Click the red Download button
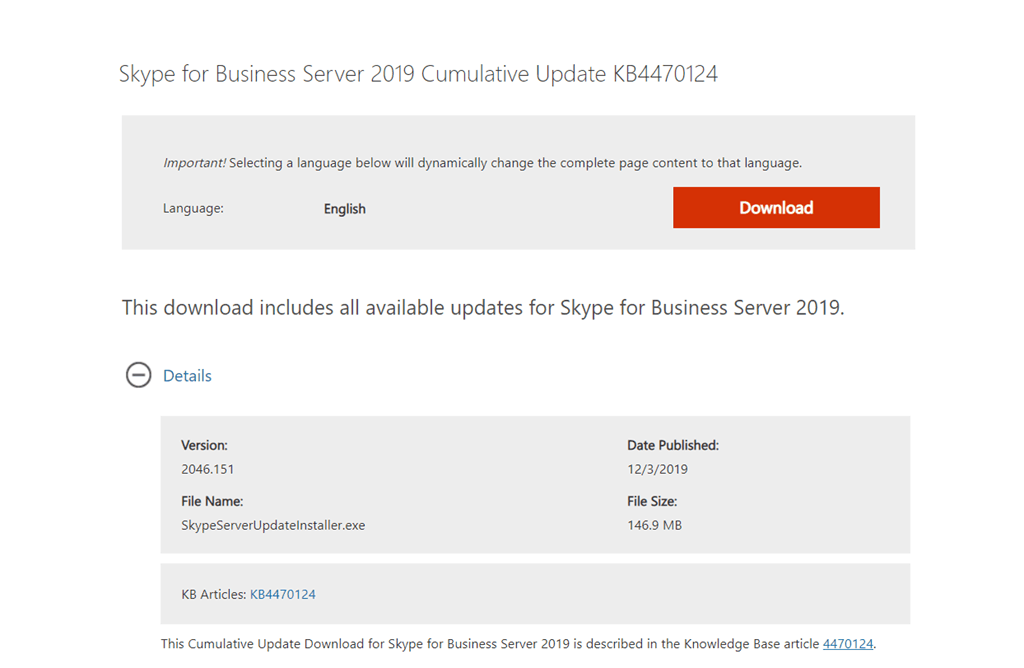The image size is (1024, 668). click(776, 208)
